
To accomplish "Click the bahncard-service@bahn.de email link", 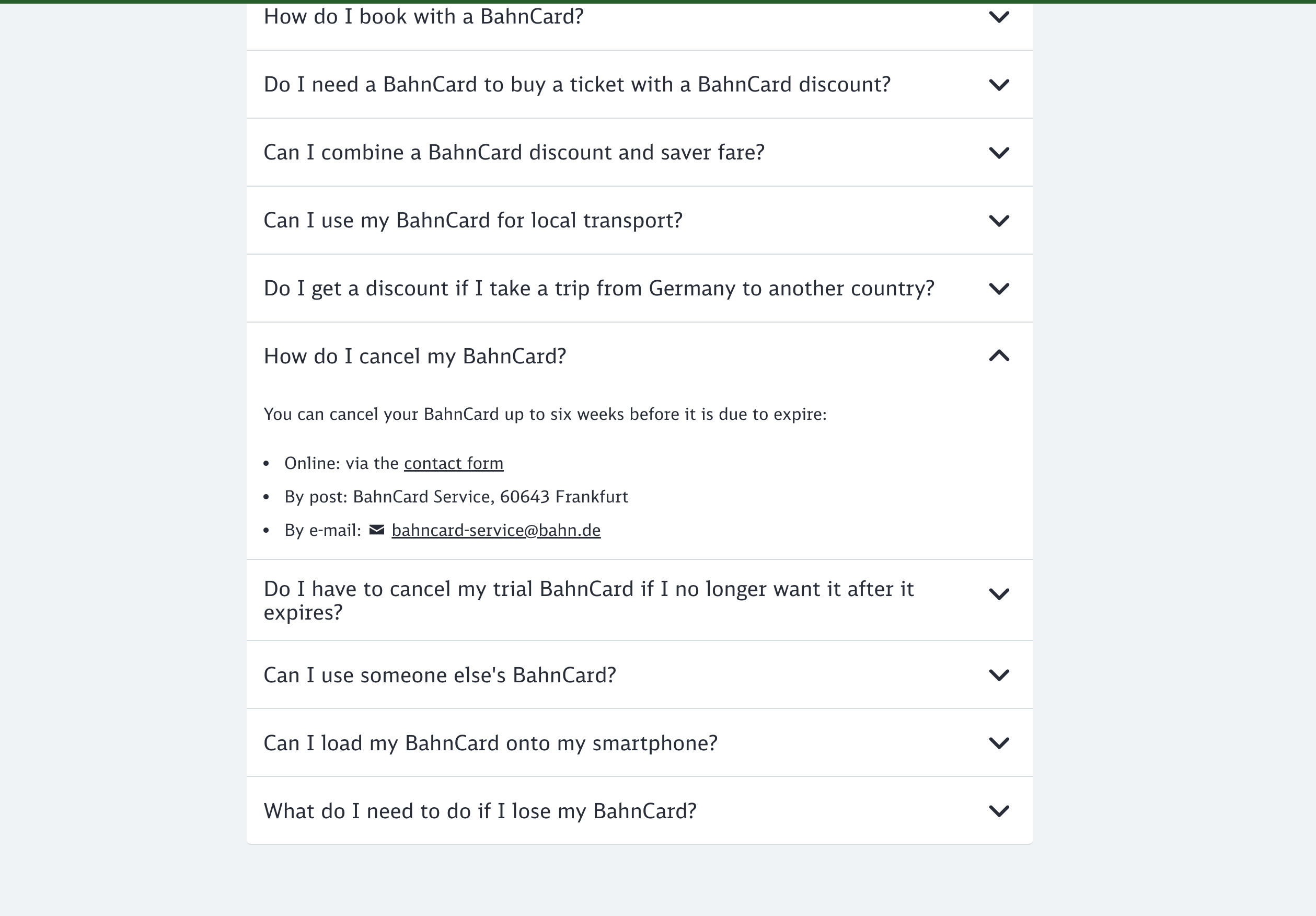I will (496, 530).
